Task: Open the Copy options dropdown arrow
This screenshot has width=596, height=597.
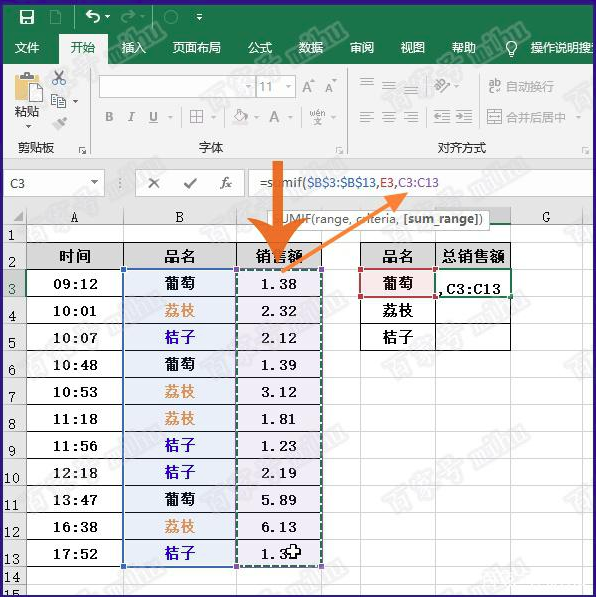Action: pyautogui.click(x=75, y=101)
